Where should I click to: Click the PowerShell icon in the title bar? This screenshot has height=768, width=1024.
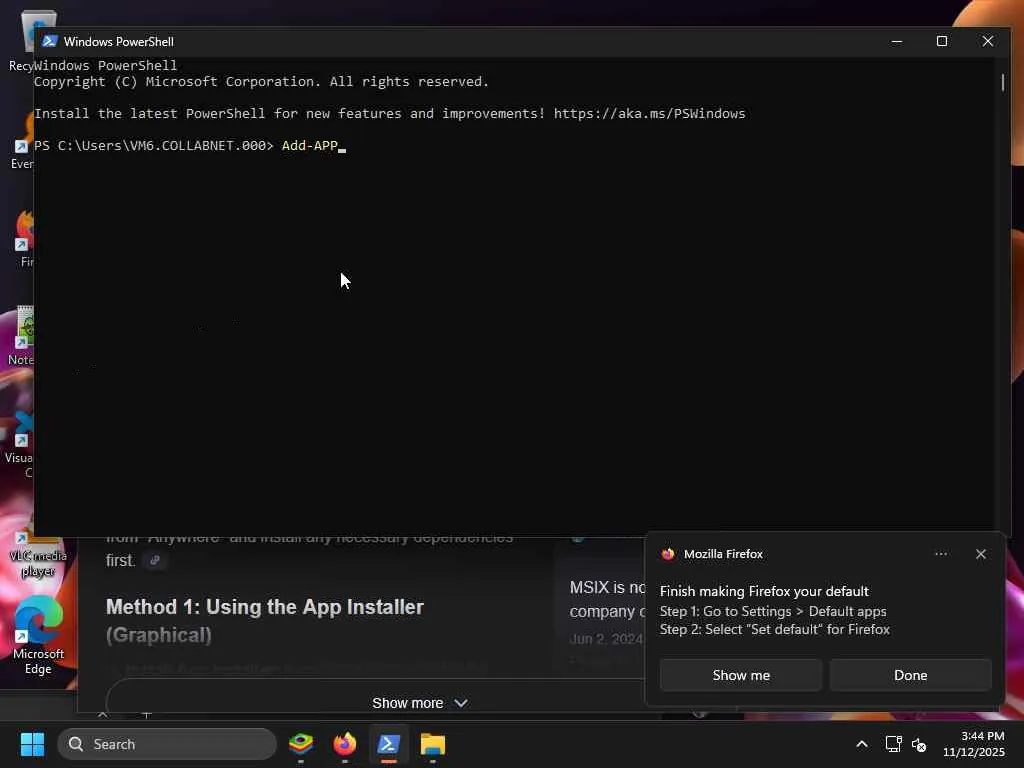pyautogui.click(x=50, y=41)
